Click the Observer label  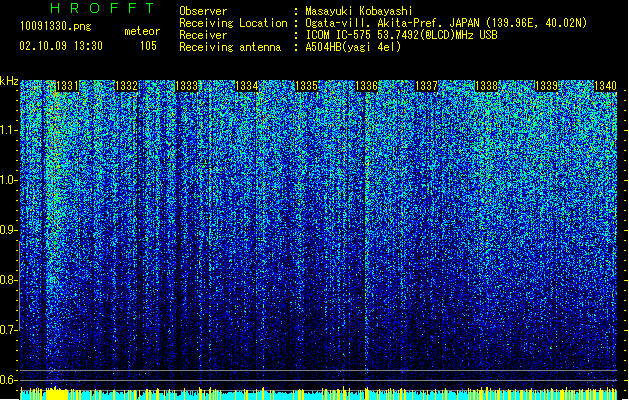coord(203,11)
